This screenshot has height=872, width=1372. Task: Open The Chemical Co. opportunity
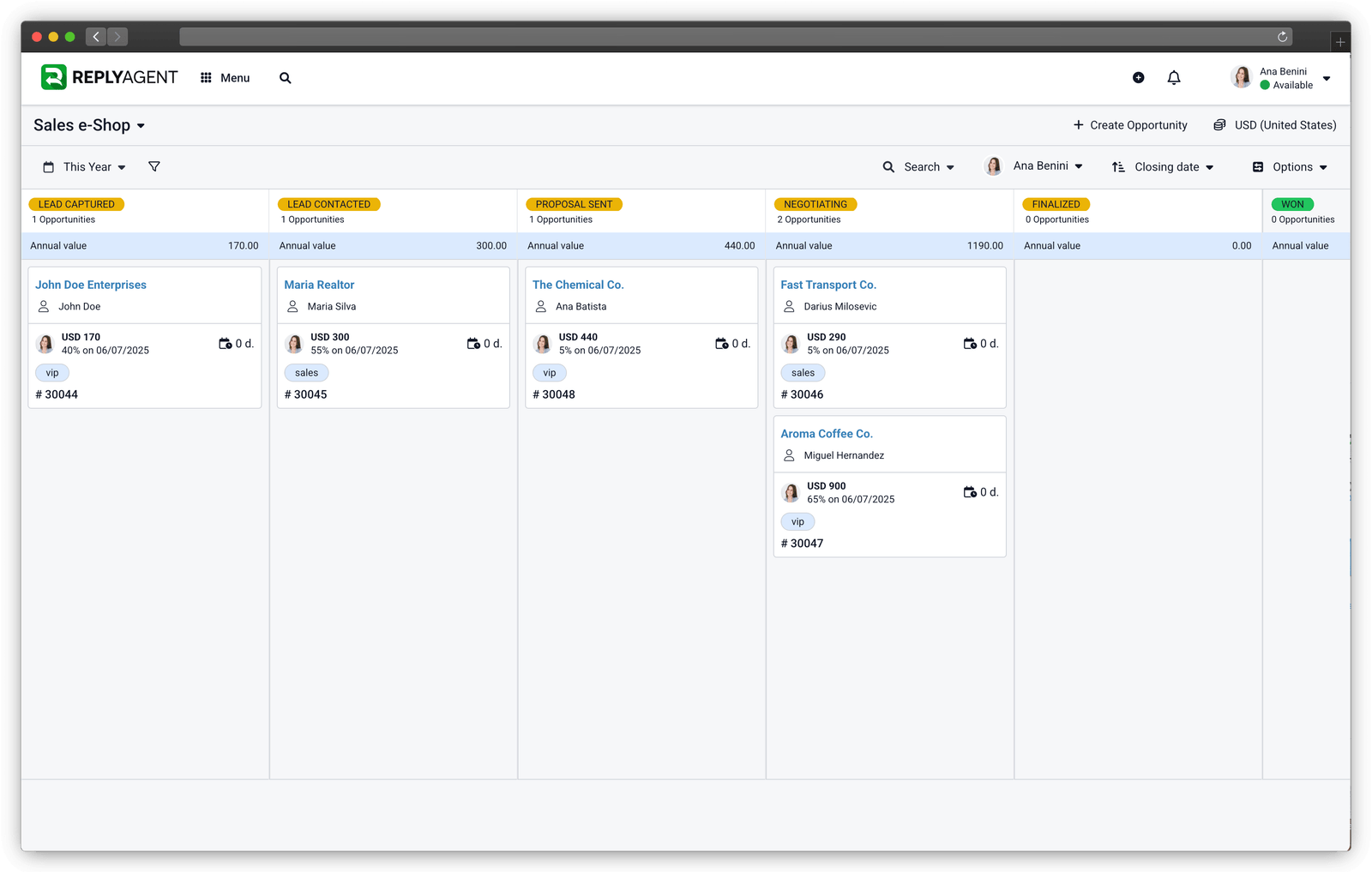pos(578,285)
